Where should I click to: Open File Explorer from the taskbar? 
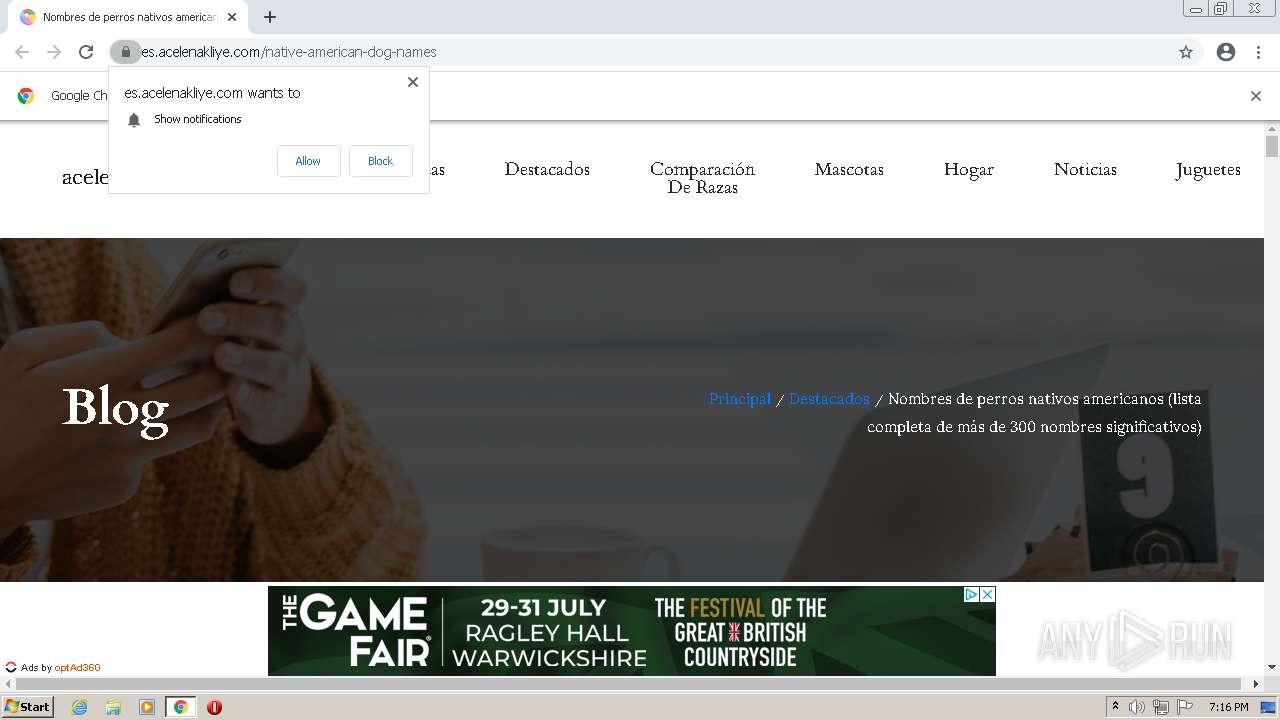coord(113,707)
